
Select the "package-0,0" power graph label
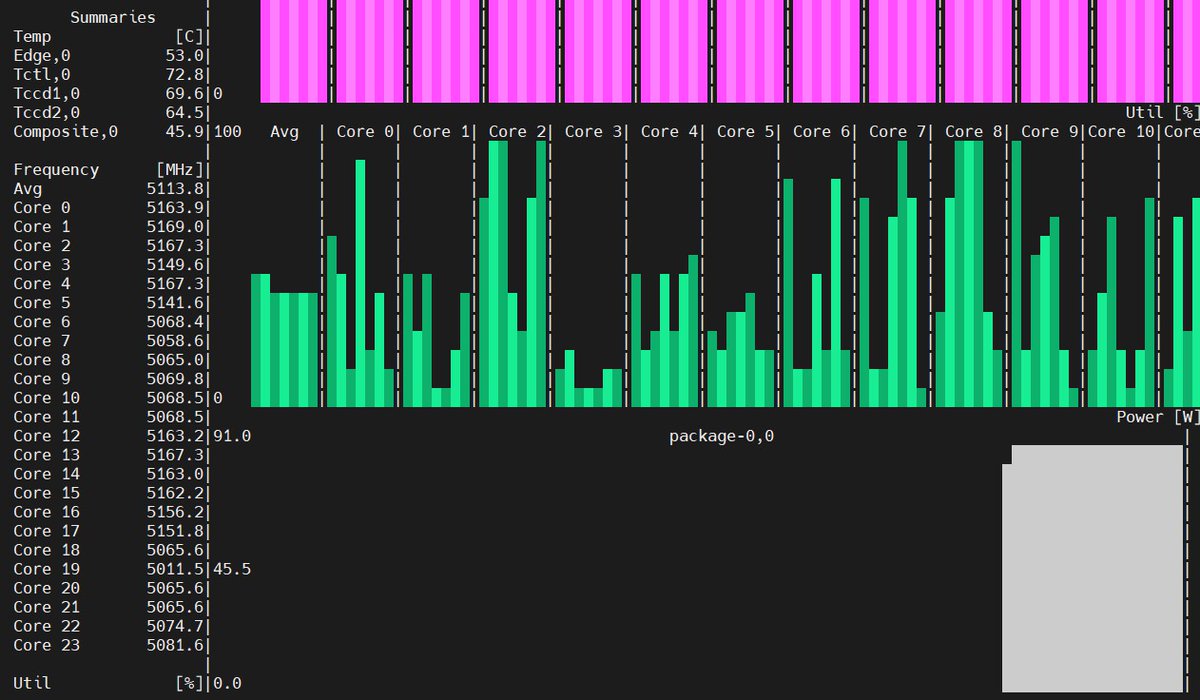[721, 436]
